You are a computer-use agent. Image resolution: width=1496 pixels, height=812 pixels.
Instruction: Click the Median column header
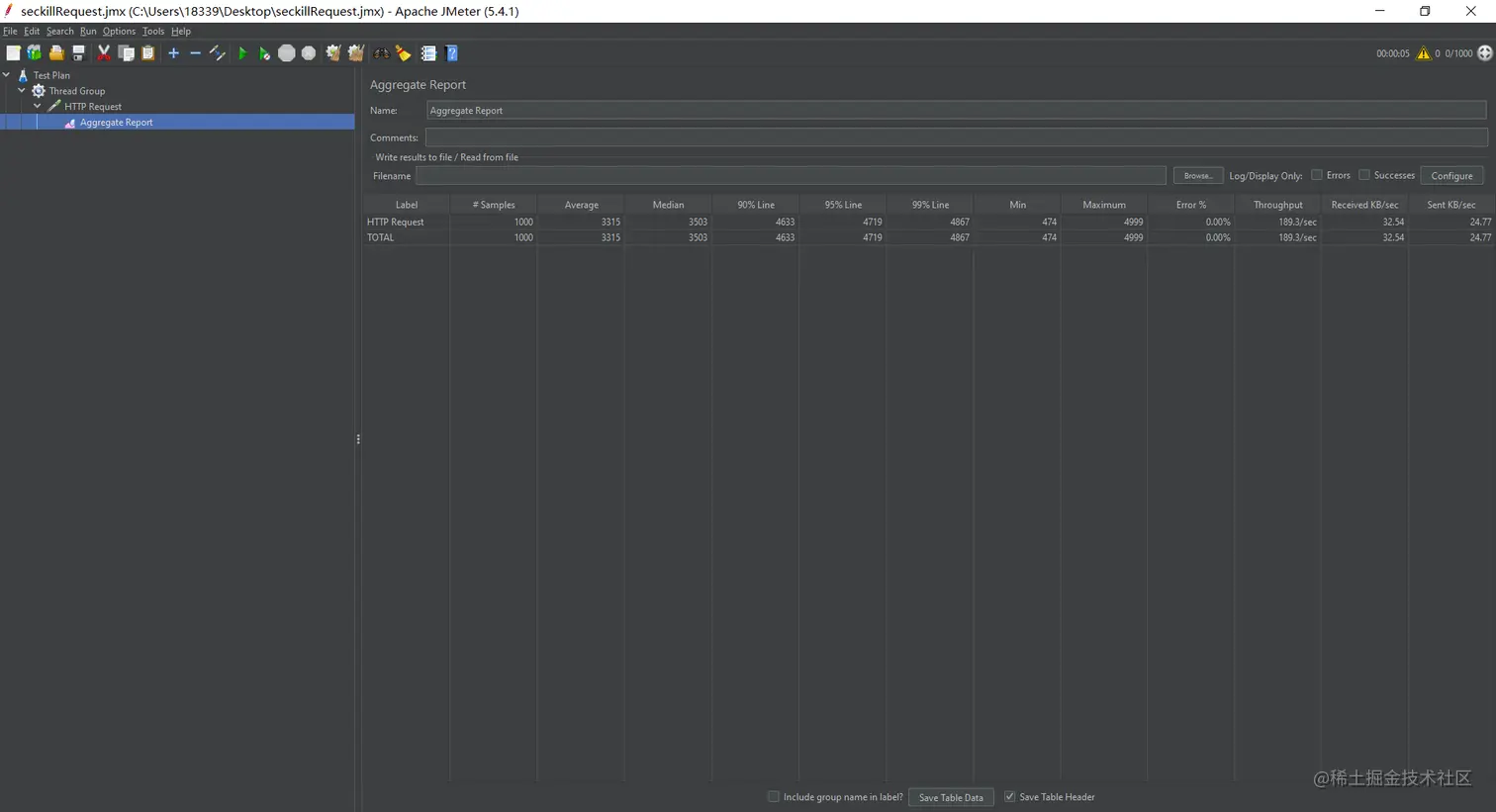tap(668, 205)
